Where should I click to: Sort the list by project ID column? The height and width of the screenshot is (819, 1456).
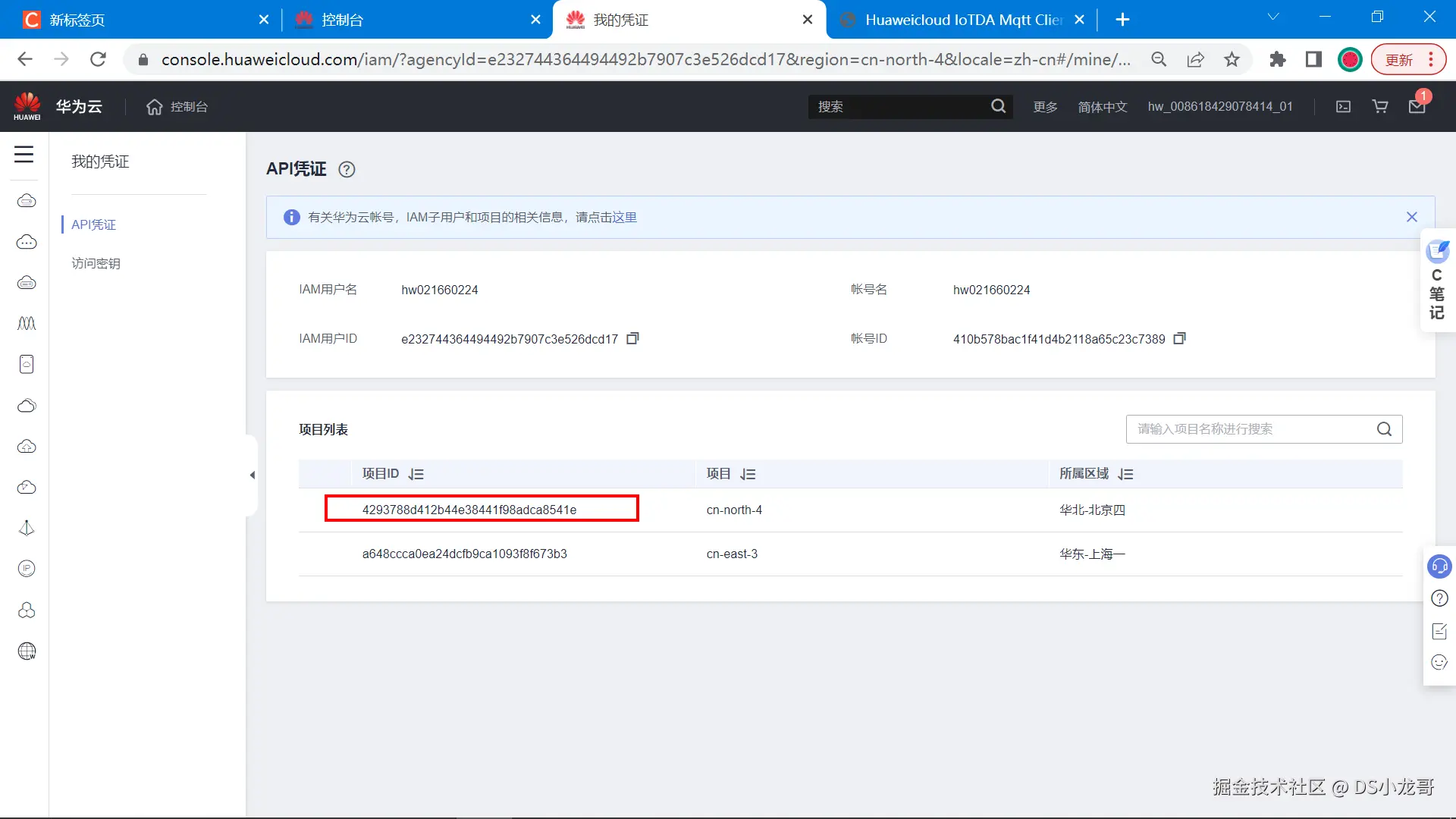[416, 474]
